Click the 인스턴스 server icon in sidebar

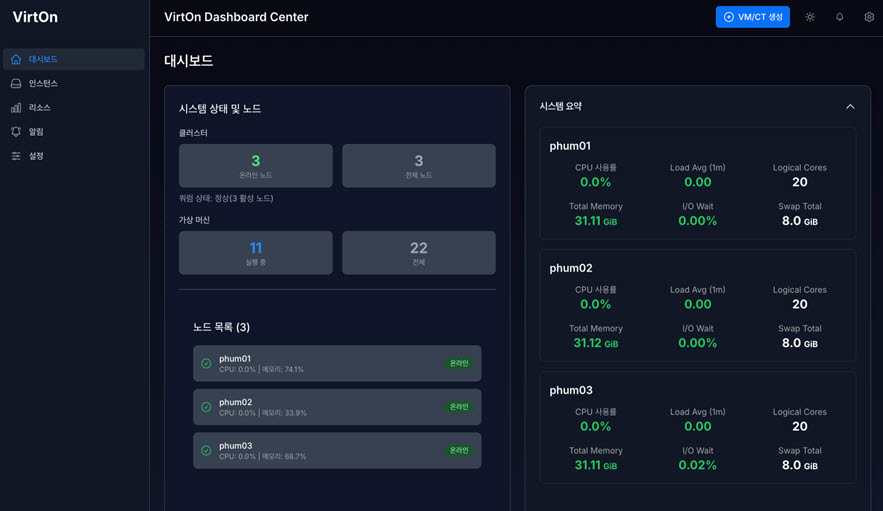[16, 84]
